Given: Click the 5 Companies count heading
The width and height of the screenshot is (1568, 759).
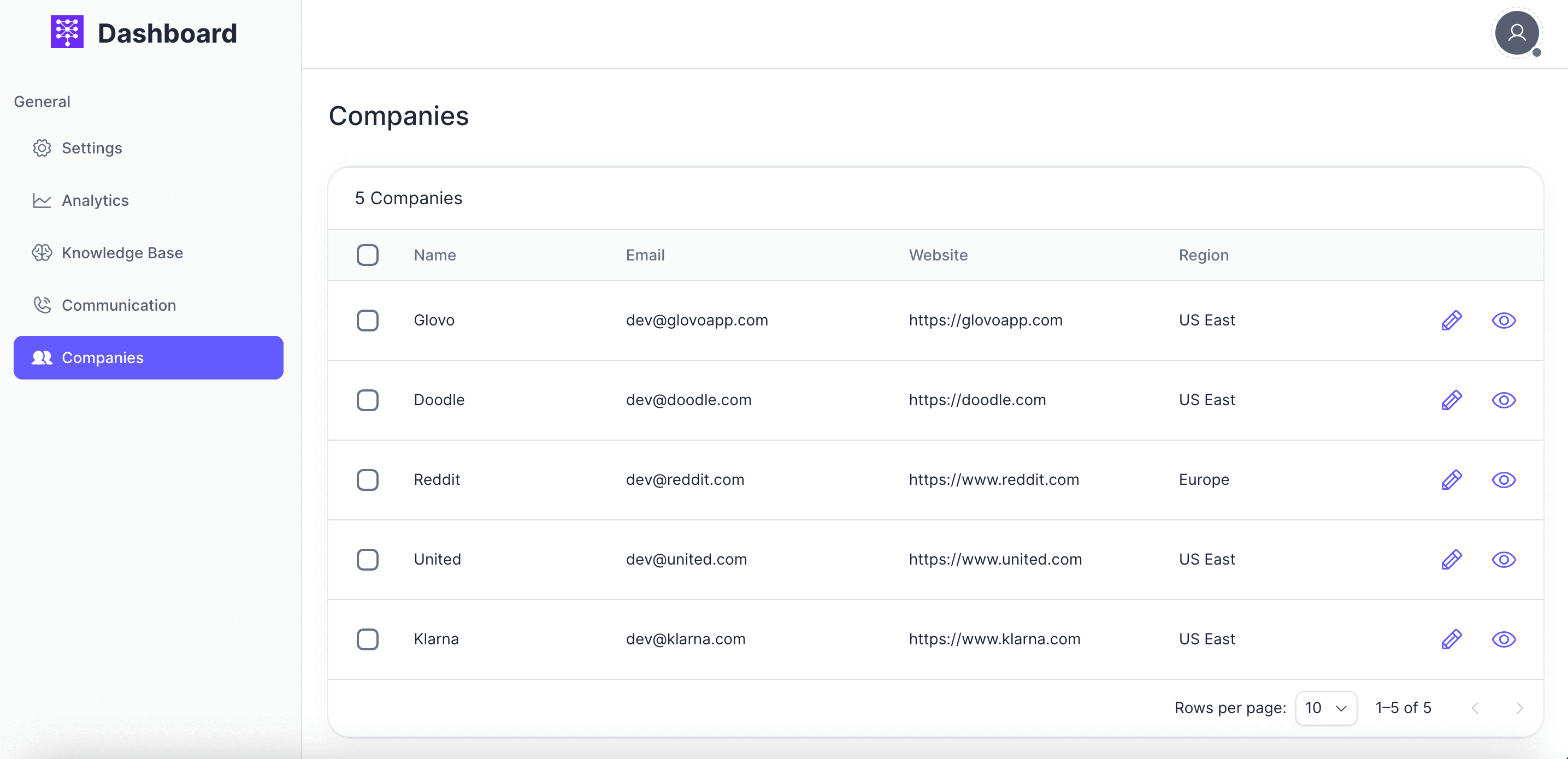Looking at the screenshot, I should point(409,198).
